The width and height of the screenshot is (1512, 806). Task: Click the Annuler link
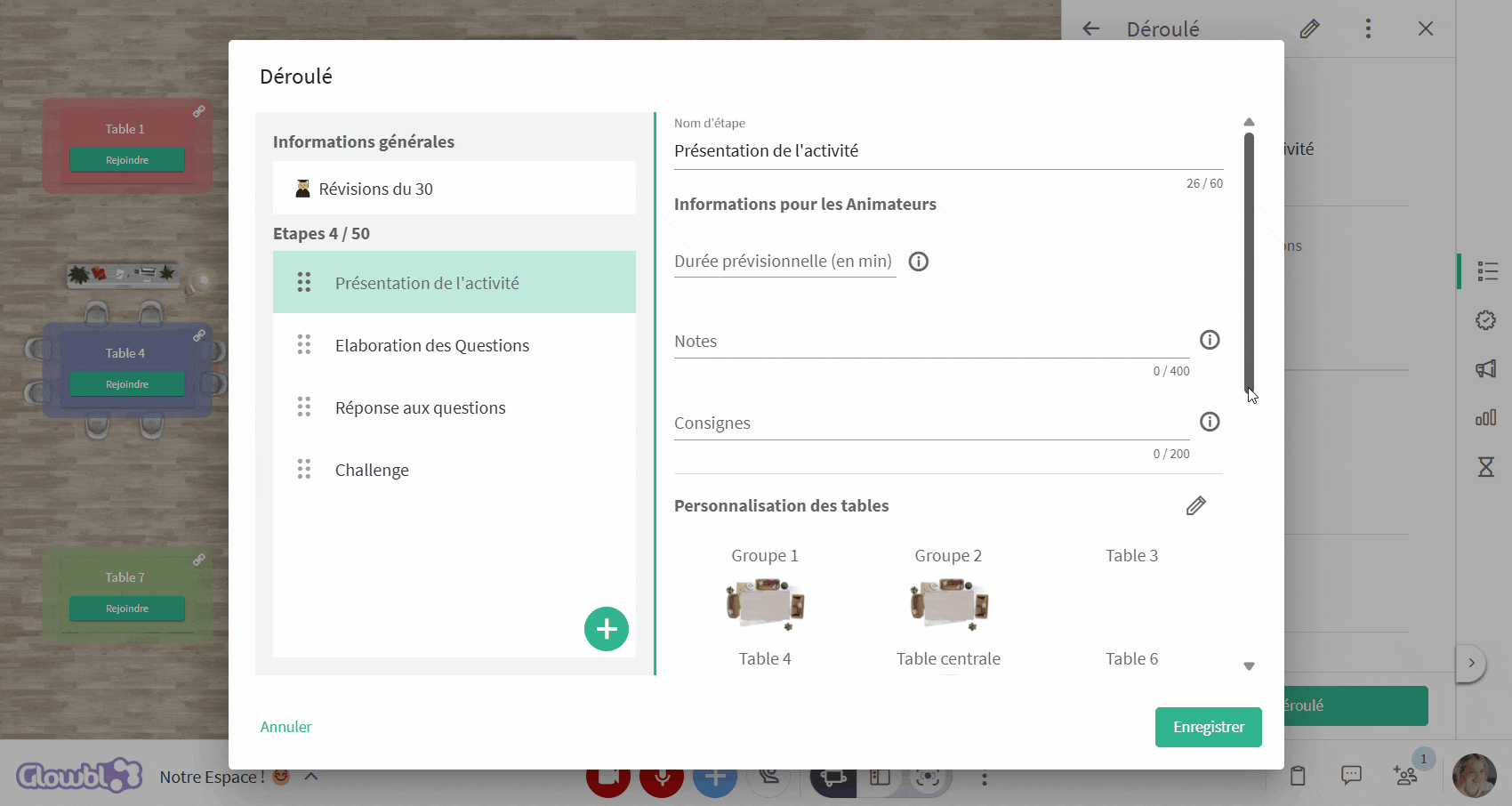pos(286,727)
